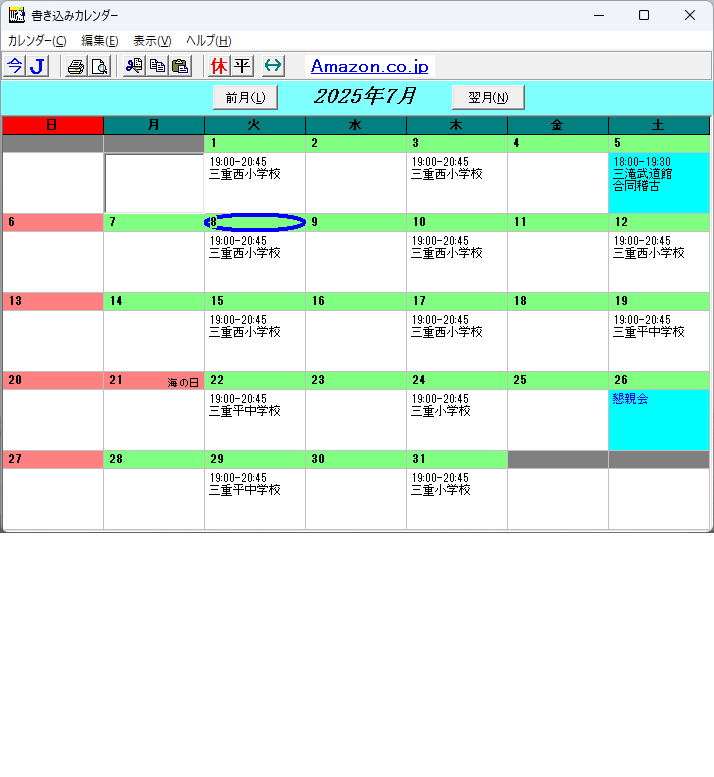
Task: Click the clipboard paste icon
Action: click(x=180, y=66)
